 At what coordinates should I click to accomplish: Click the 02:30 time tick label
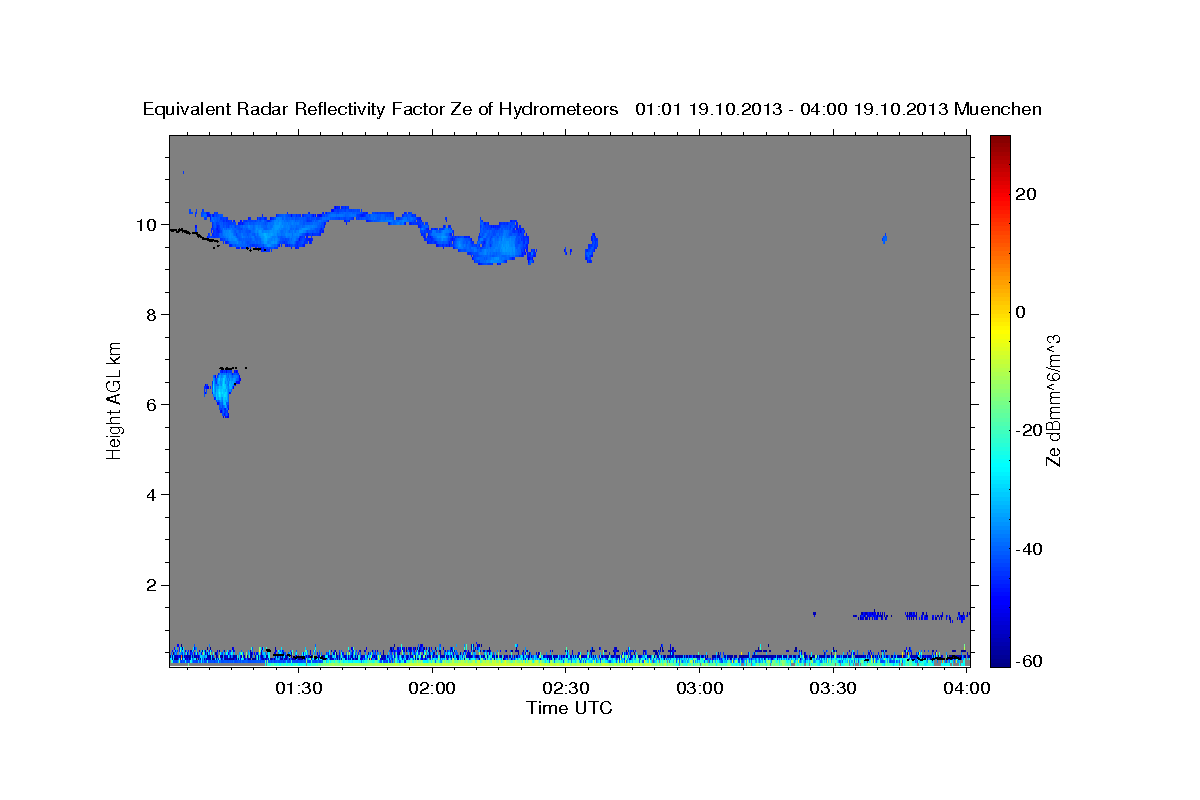(566, 688)
